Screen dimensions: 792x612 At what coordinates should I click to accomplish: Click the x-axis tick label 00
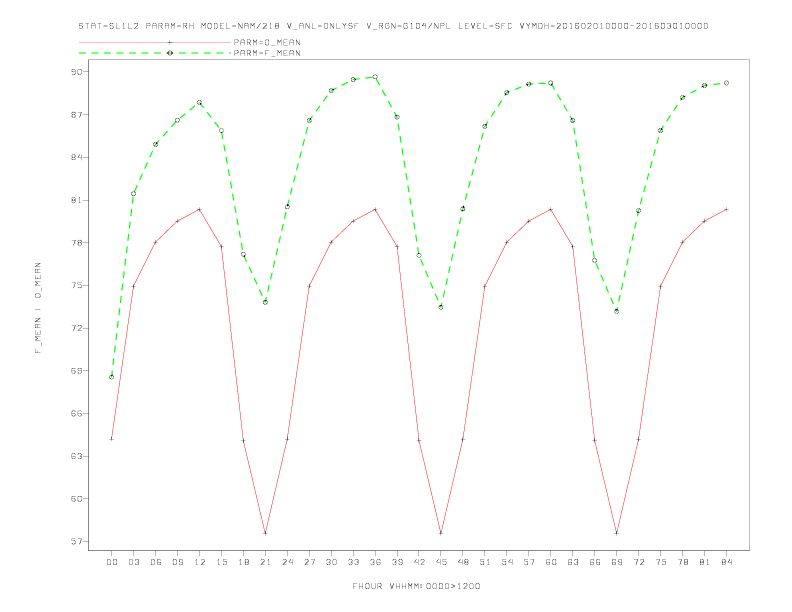coord(112,562)
